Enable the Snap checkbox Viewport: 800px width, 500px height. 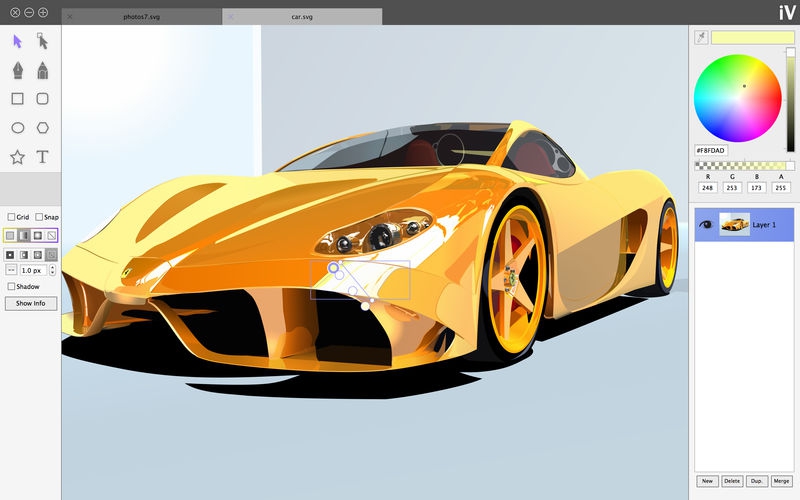point(39,217)
